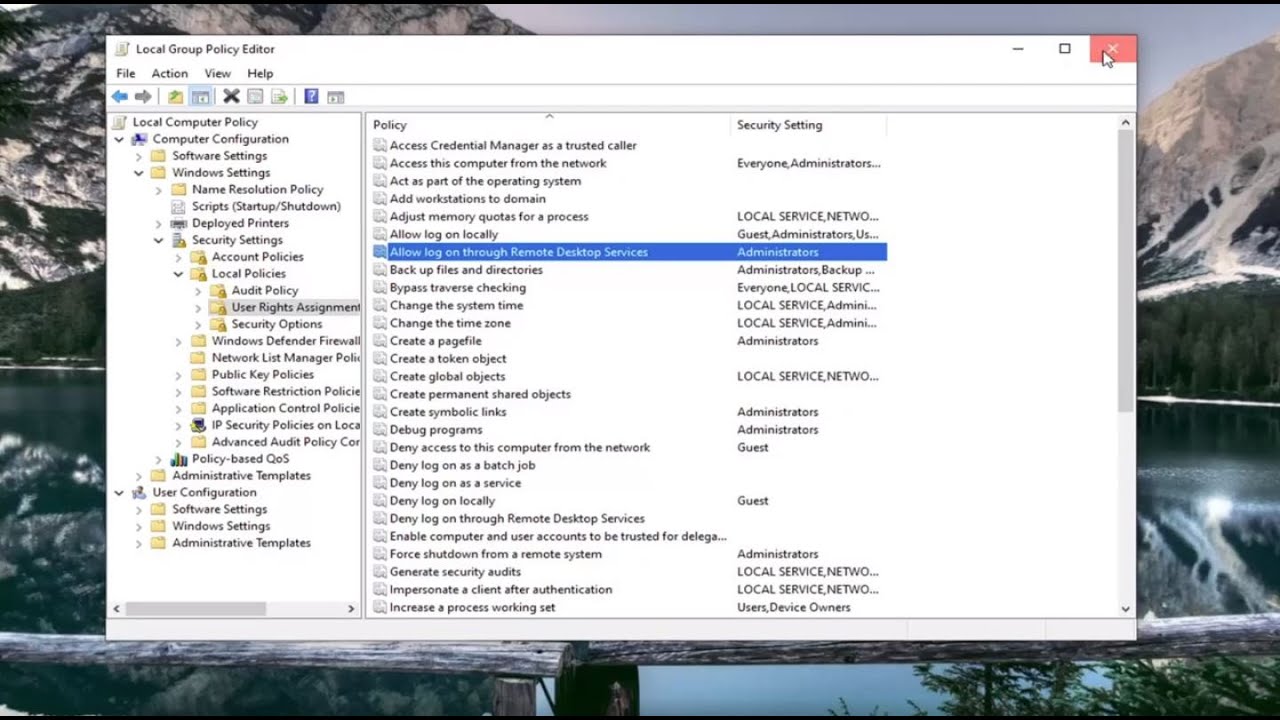Click the policy list scrollbar down arrow

click(x=1125, y=608)
